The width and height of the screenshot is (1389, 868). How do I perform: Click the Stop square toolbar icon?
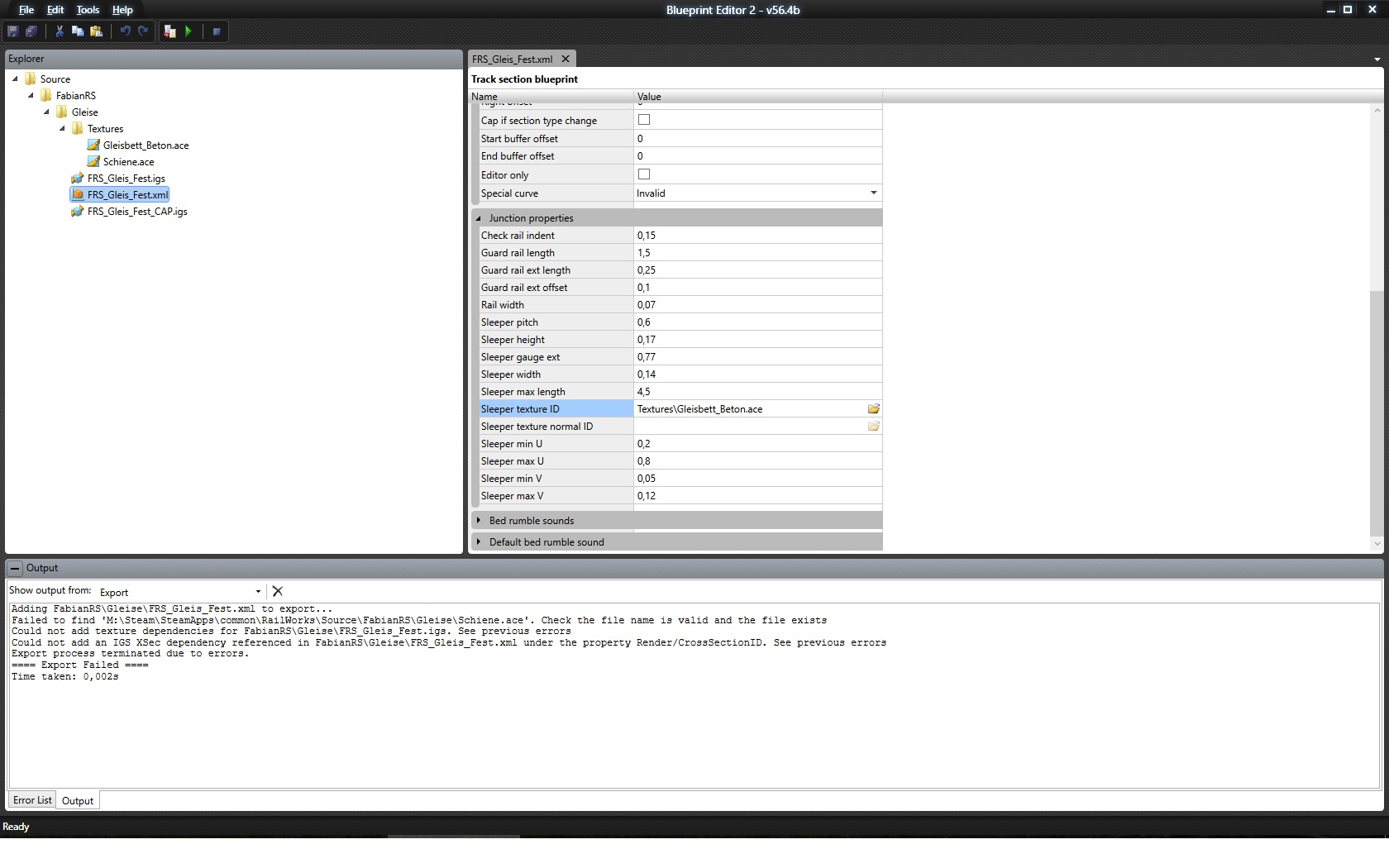(x=217, y=31)
